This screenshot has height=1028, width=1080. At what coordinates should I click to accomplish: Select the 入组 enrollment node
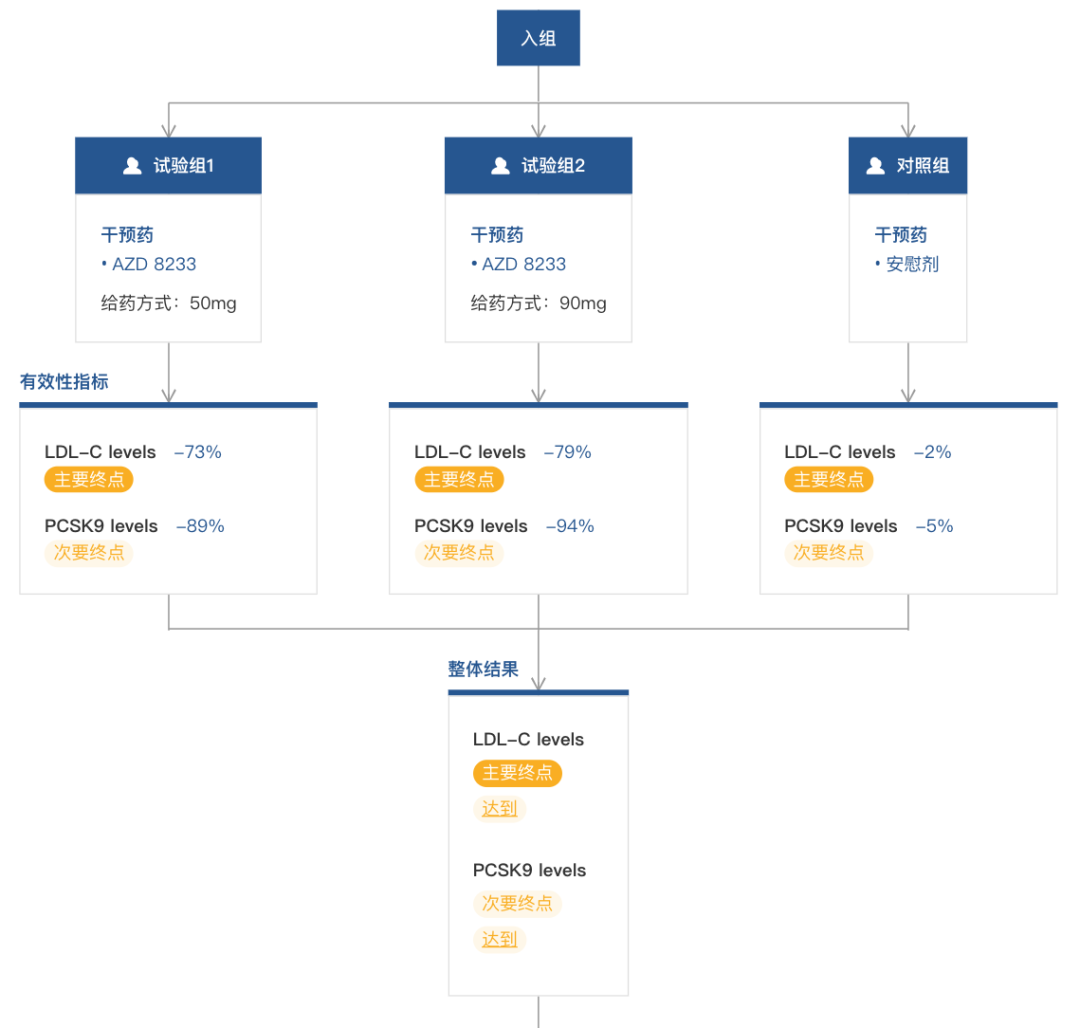[539, 38]
